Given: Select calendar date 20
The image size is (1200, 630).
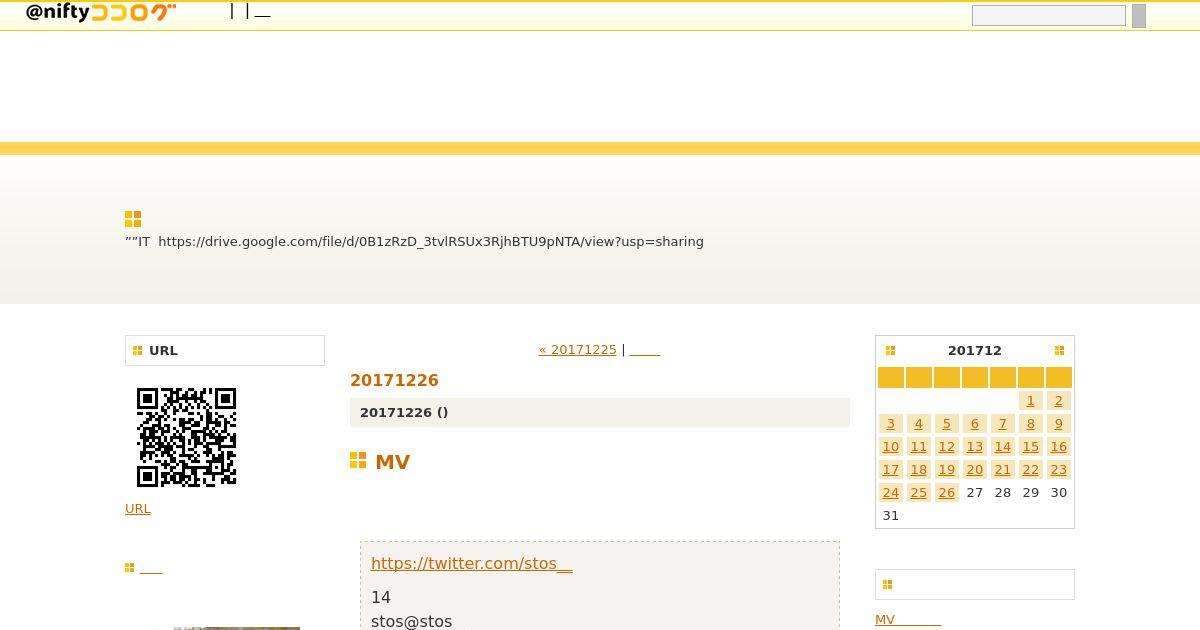Looking at the screenshot, I should click(x=974, y=469).
